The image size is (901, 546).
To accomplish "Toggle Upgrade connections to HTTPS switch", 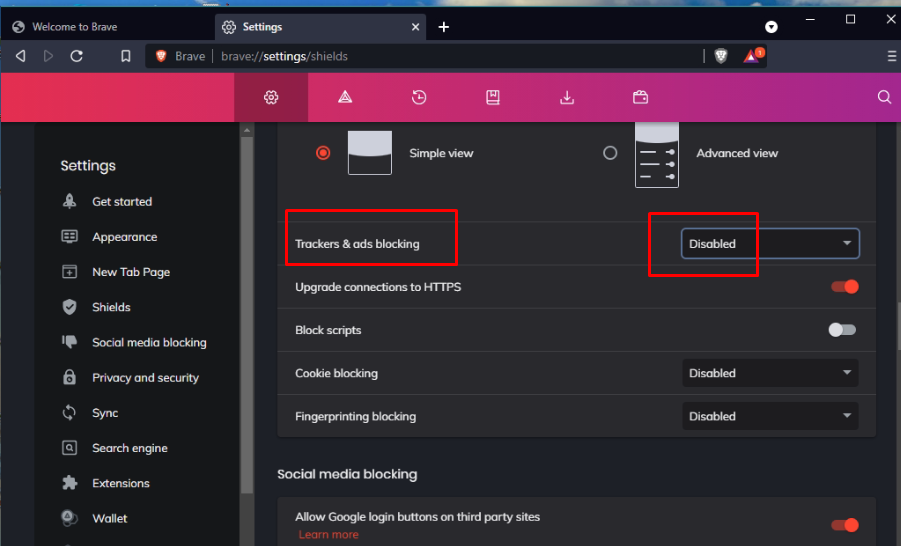I will tap(845, 286).
